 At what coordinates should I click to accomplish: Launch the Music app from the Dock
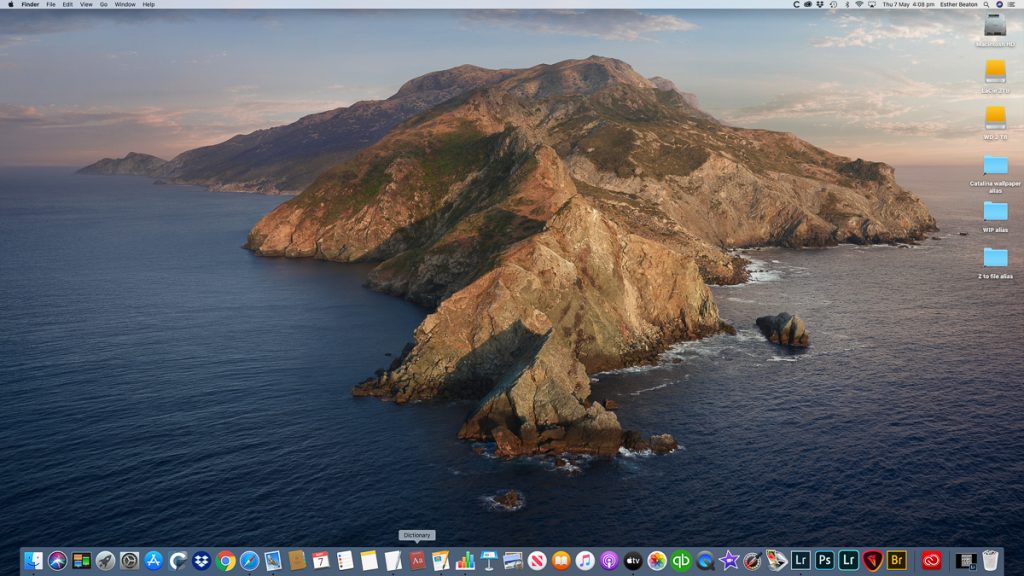click(585, 561)
